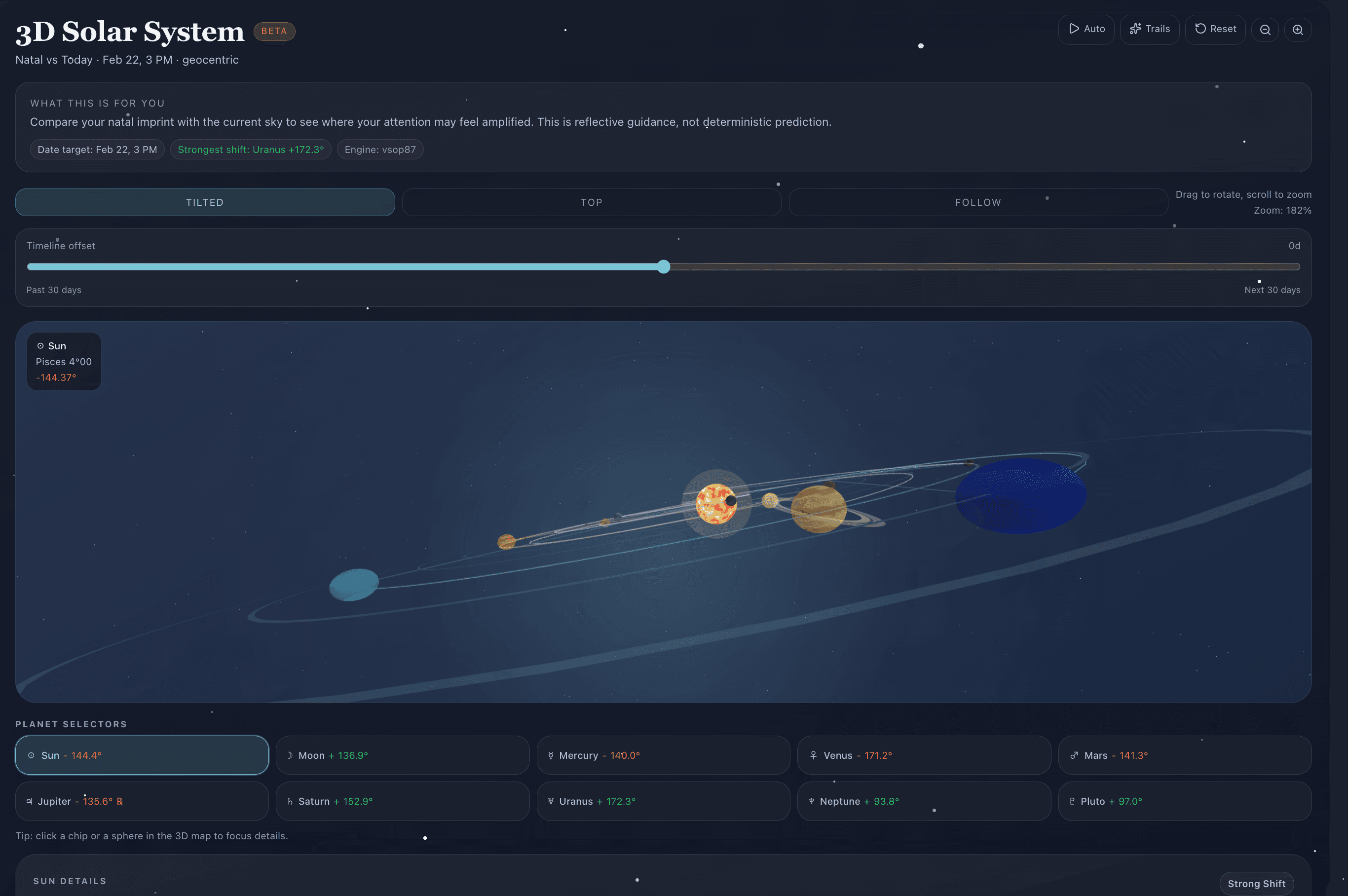
Task: Expand the SUN DETAILS section
Action: (70, 881)
